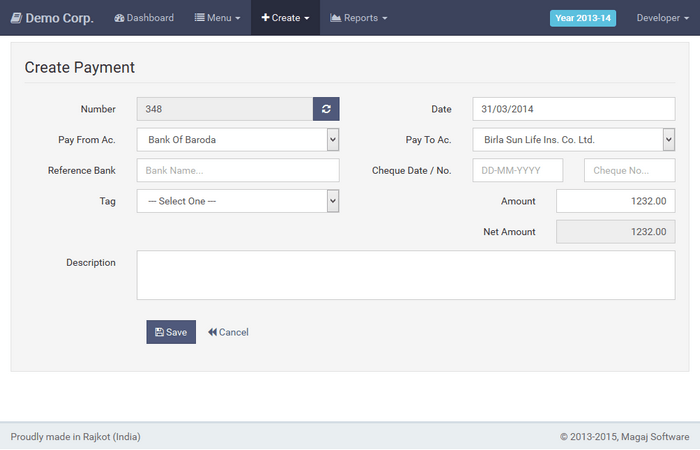The height and width of the screenshot is (450, 700).
Task: Focus the Reference Bank name field
Action: pyautogui.click(x=238, y=171)
